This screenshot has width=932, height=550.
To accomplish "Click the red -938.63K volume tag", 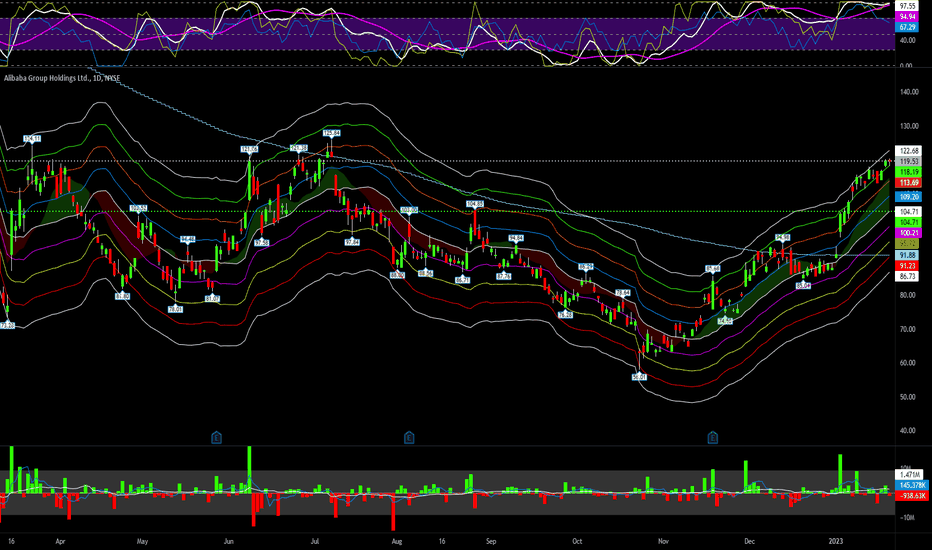I will point(912,495).
